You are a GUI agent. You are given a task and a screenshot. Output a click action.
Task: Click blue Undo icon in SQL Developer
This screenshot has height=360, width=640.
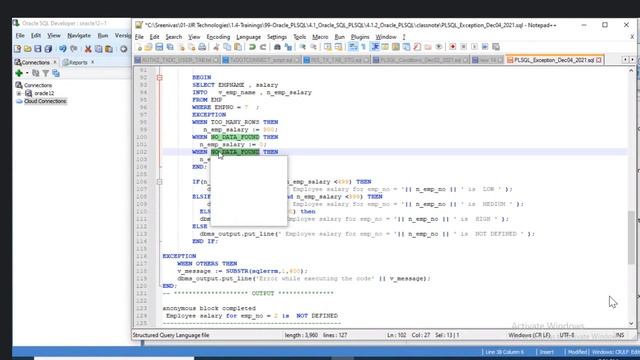pos(62,49)
